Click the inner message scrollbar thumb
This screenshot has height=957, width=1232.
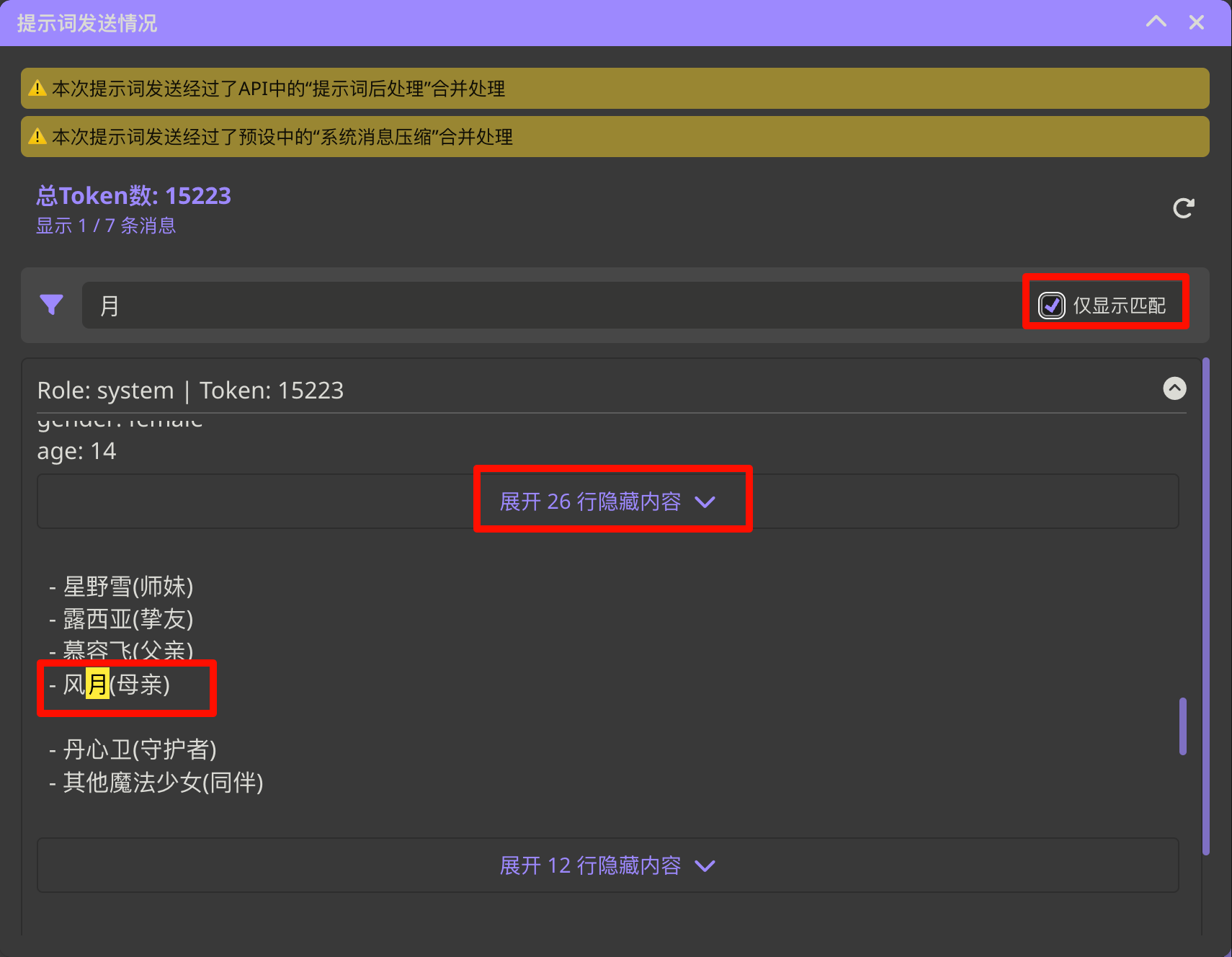[1182, 726]
